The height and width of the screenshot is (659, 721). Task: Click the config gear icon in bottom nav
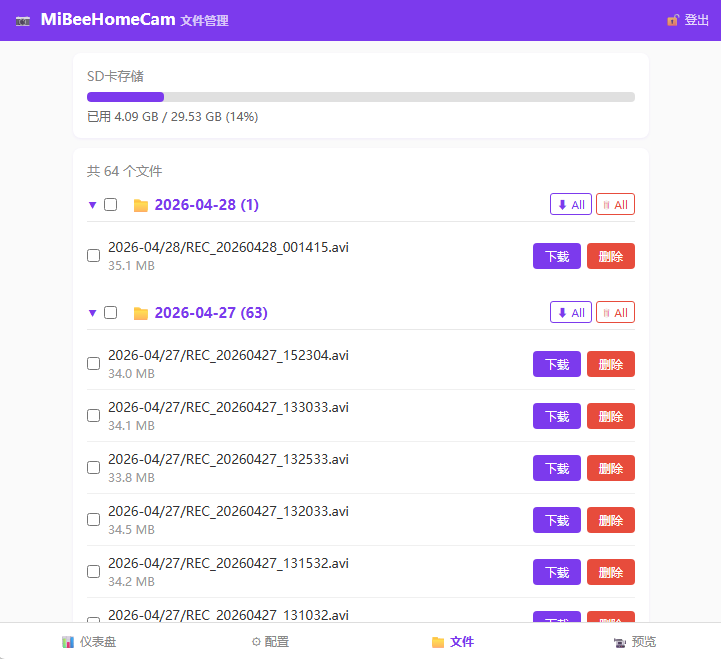point(256,642)
